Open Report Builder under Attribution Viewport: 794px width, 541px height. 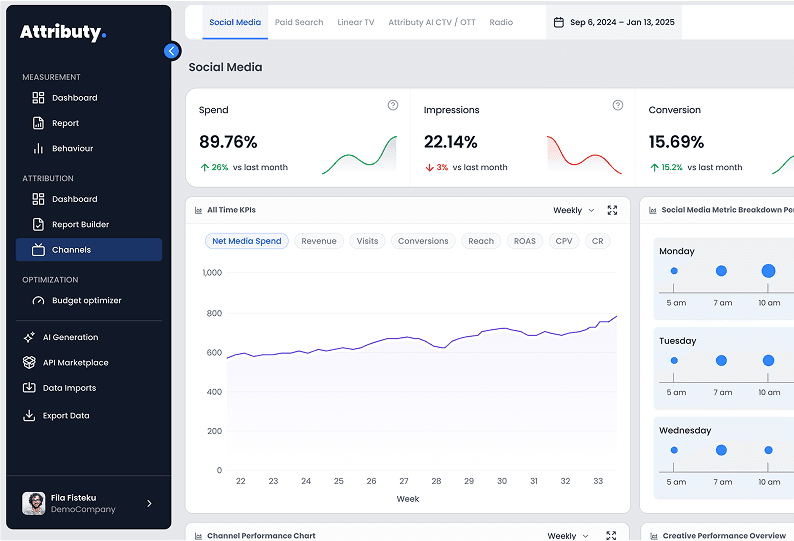coord(80,225)
